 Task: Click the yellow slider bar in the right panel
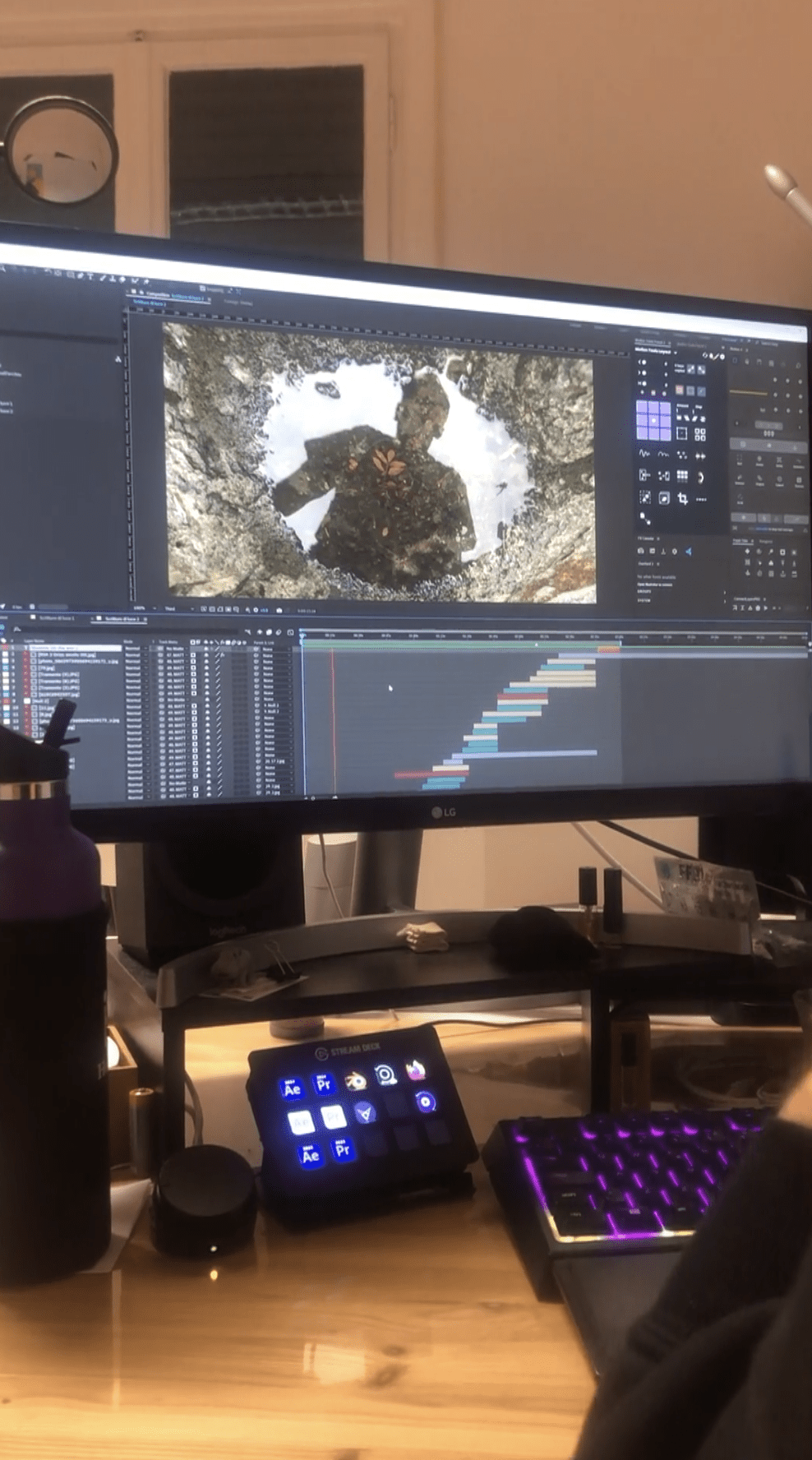click(749, 394)
